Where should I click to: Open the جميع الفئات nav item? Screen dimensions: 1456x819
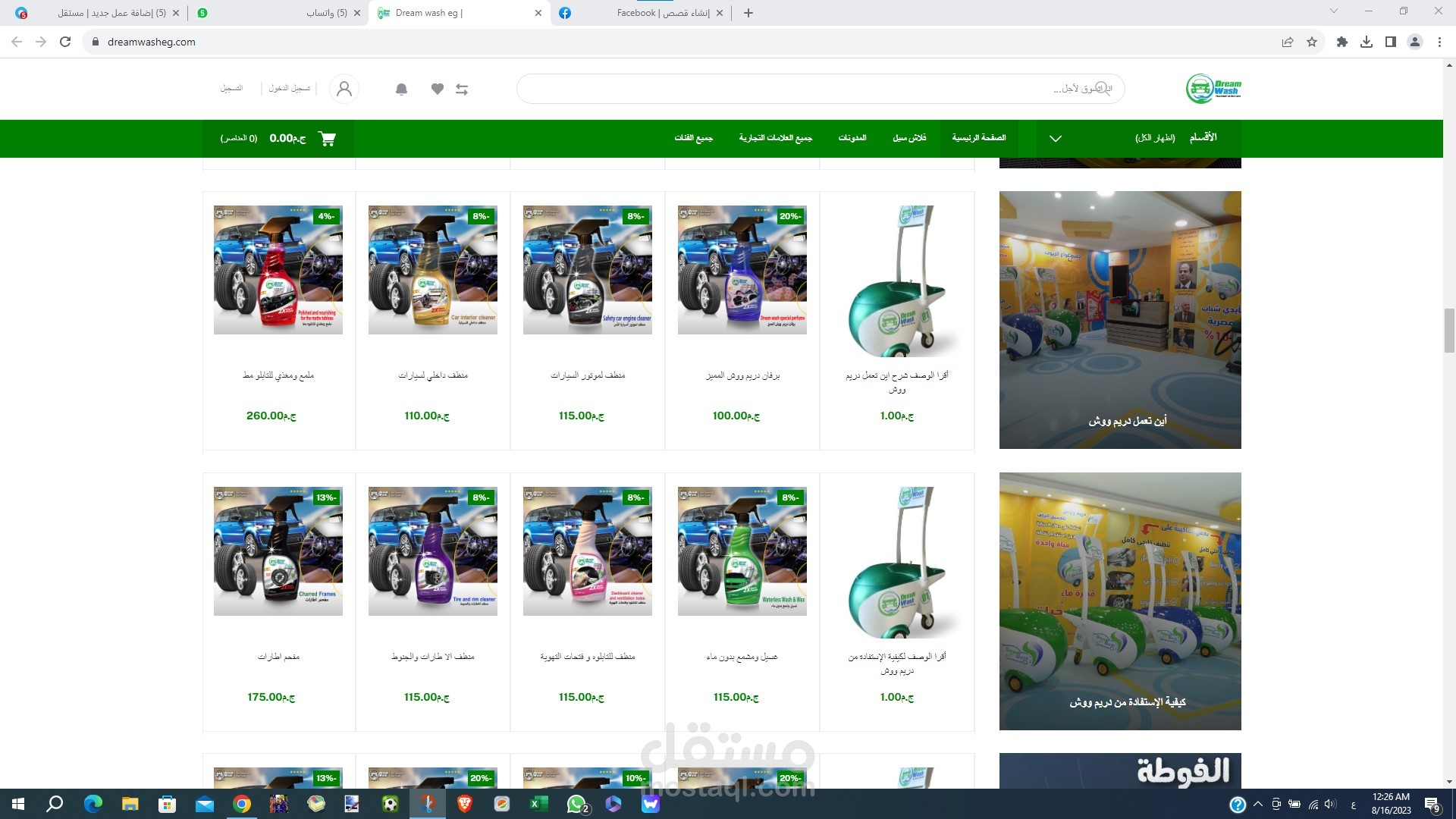tap(694, 138)
